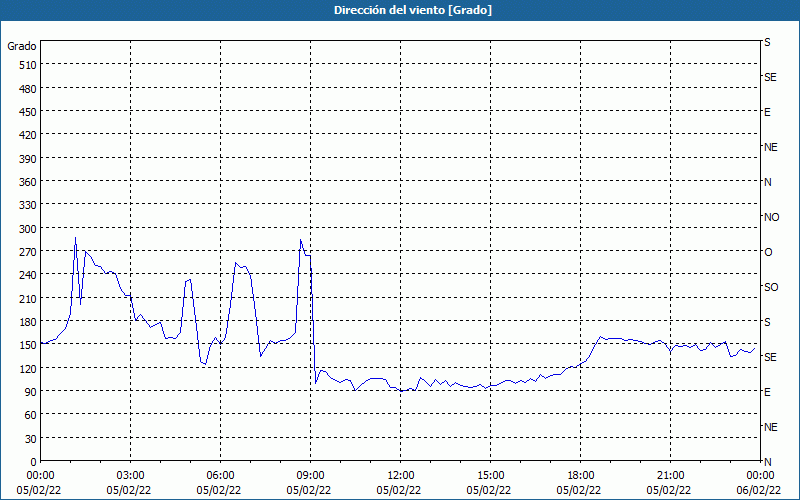The width and height of the screenshot is (800, 500).
Task: Select the "150" y-axis value
Action: [29, 345]
